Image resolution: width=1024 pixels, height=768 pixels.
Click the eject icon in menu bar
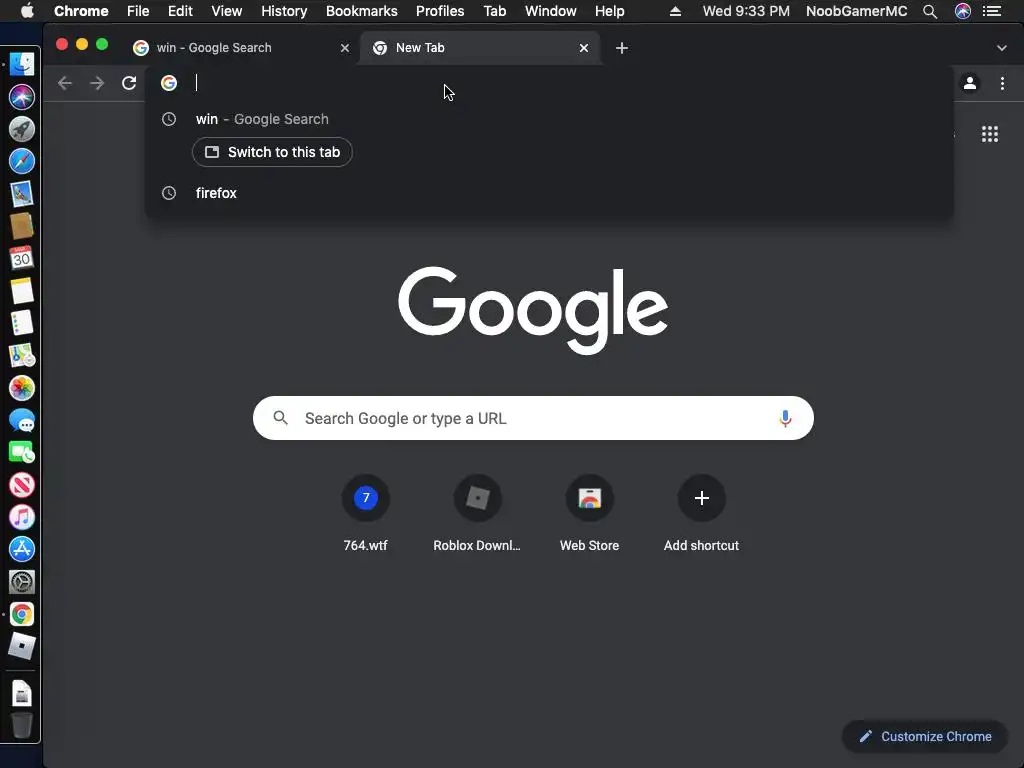pyautogui.click(x=675, y=11)
